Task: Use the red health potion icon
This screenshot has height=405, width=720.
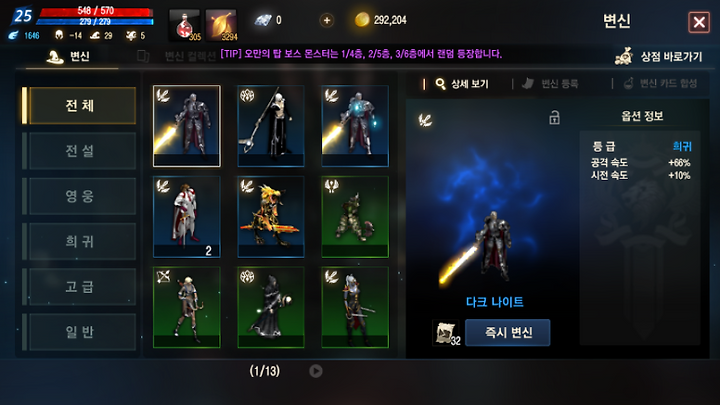Action: coord(185,25)
